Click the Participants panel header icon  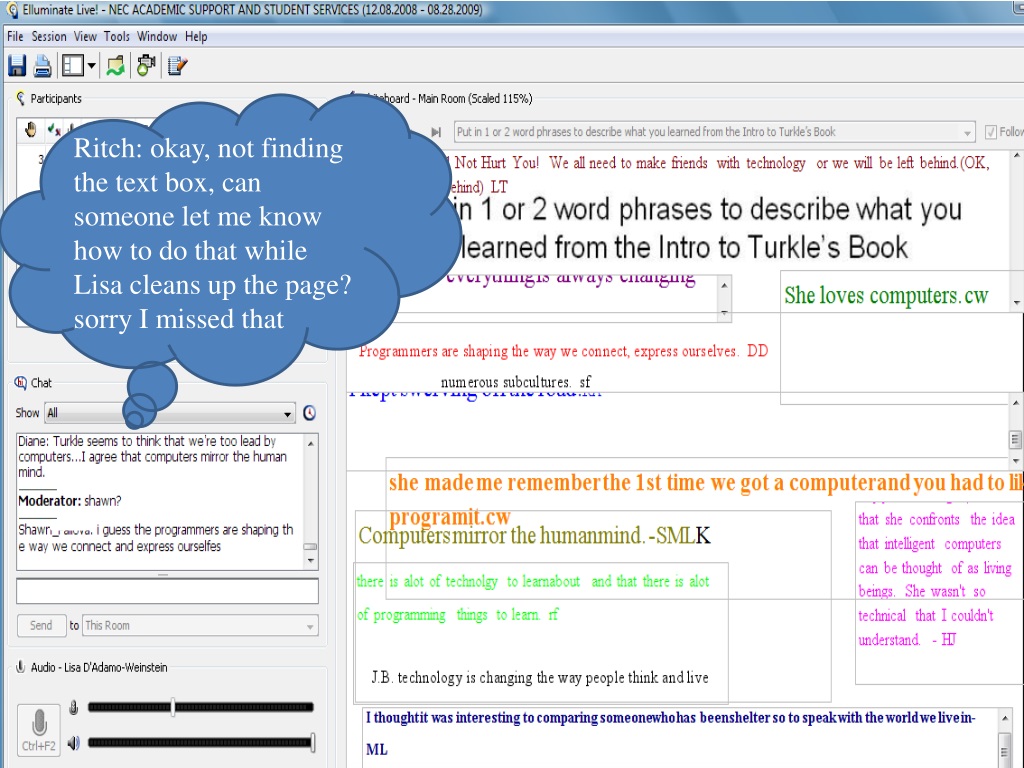[20, 98]
